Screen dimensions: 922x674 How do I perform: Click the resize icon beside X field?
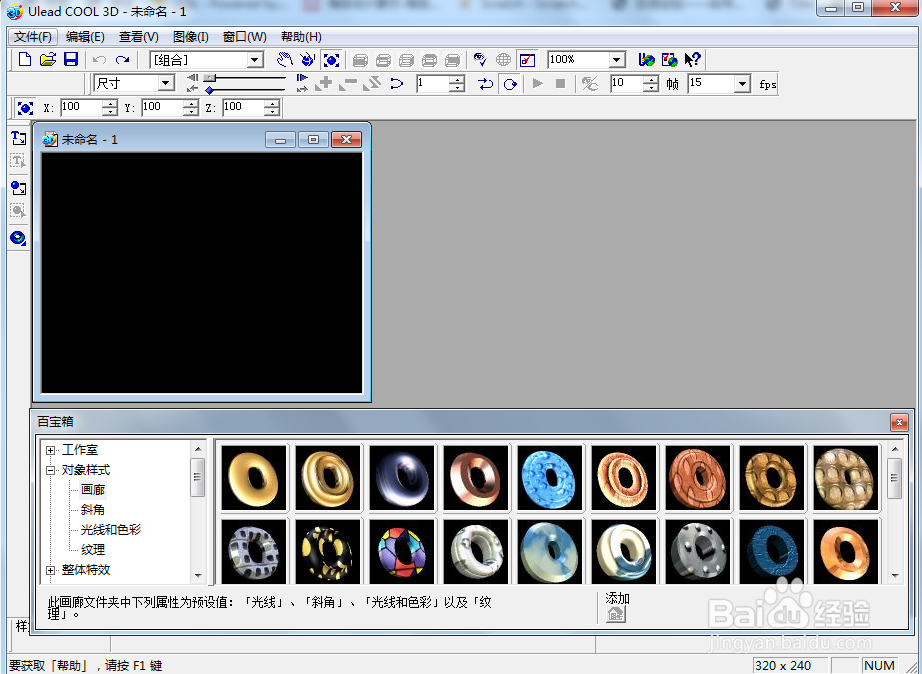coord(25,108)
